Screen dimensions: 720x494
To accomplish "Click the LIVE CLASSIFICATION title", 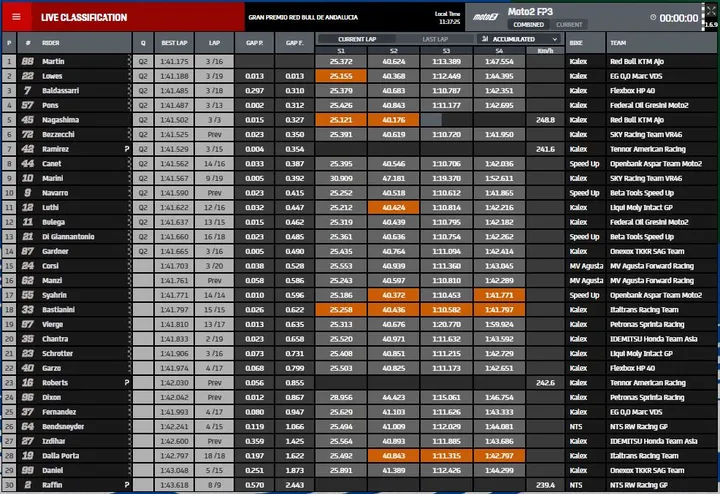I will coord(84,17).
